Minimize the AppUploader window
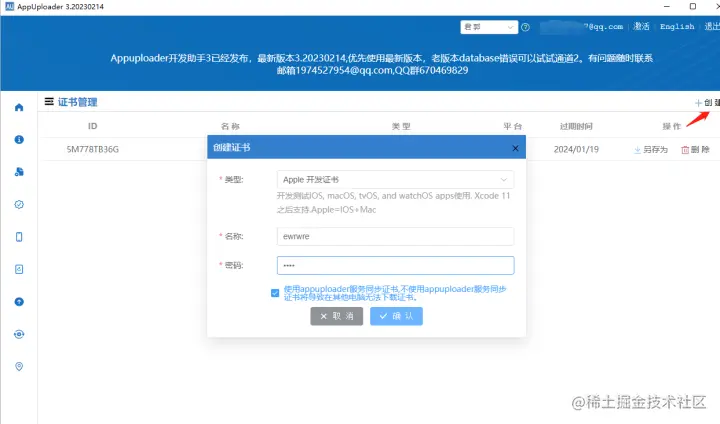The image size is (720, 424). 667,6
